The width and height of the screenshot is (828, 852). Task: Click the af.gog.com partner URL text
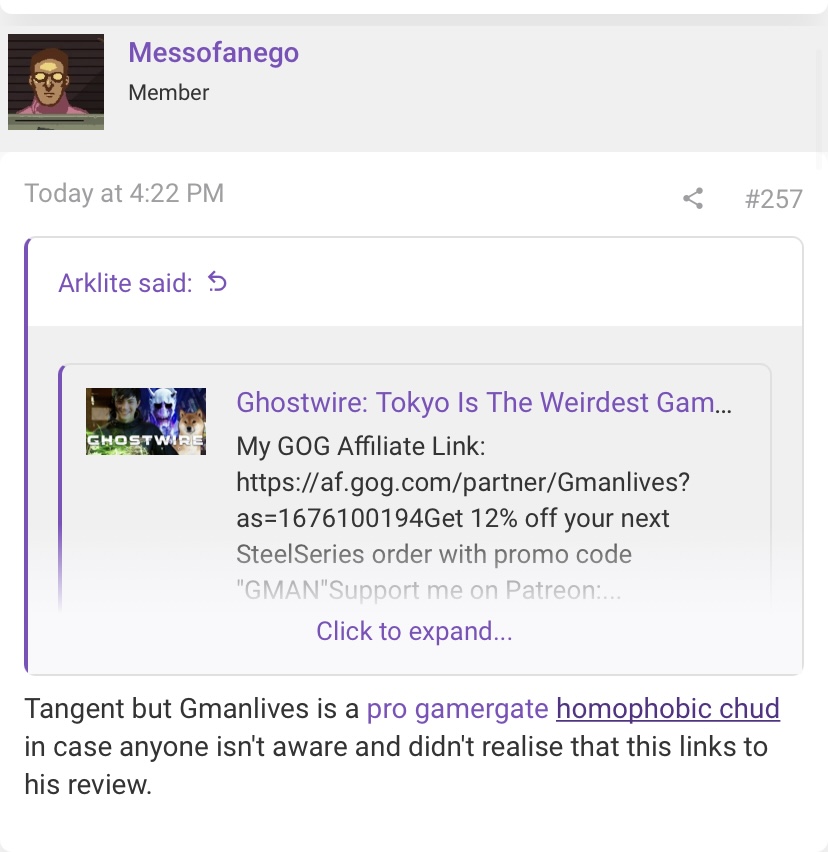(x=463, y=482)
